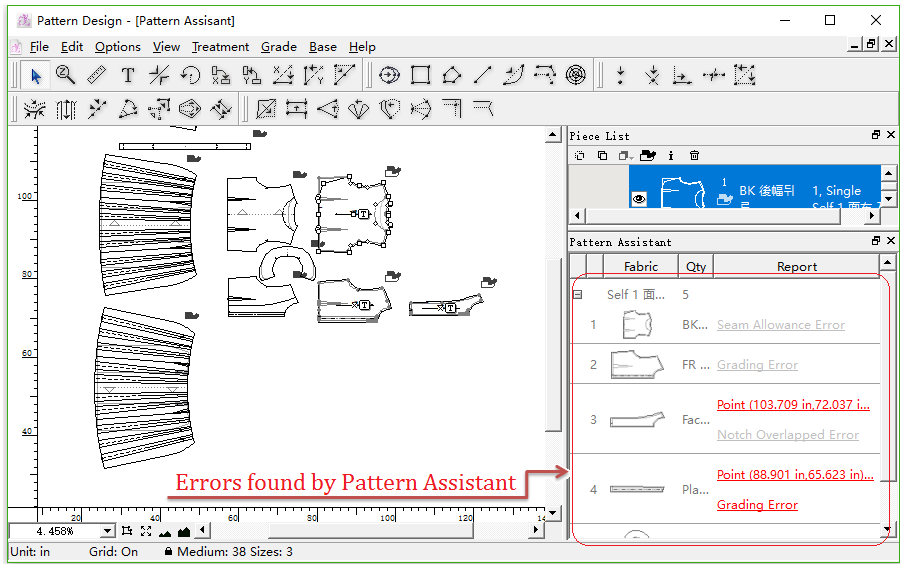Pick the ruler measure tool
The image size is (905, 569).
pyautogui.click(x=96, y=75)
